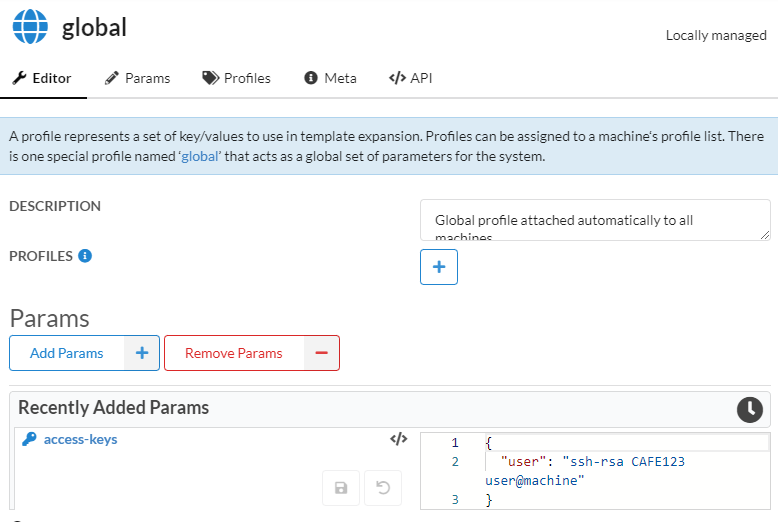Add a profile with the plus button
The height and width of the screenshot is (522, 778).
coord(439,267)
